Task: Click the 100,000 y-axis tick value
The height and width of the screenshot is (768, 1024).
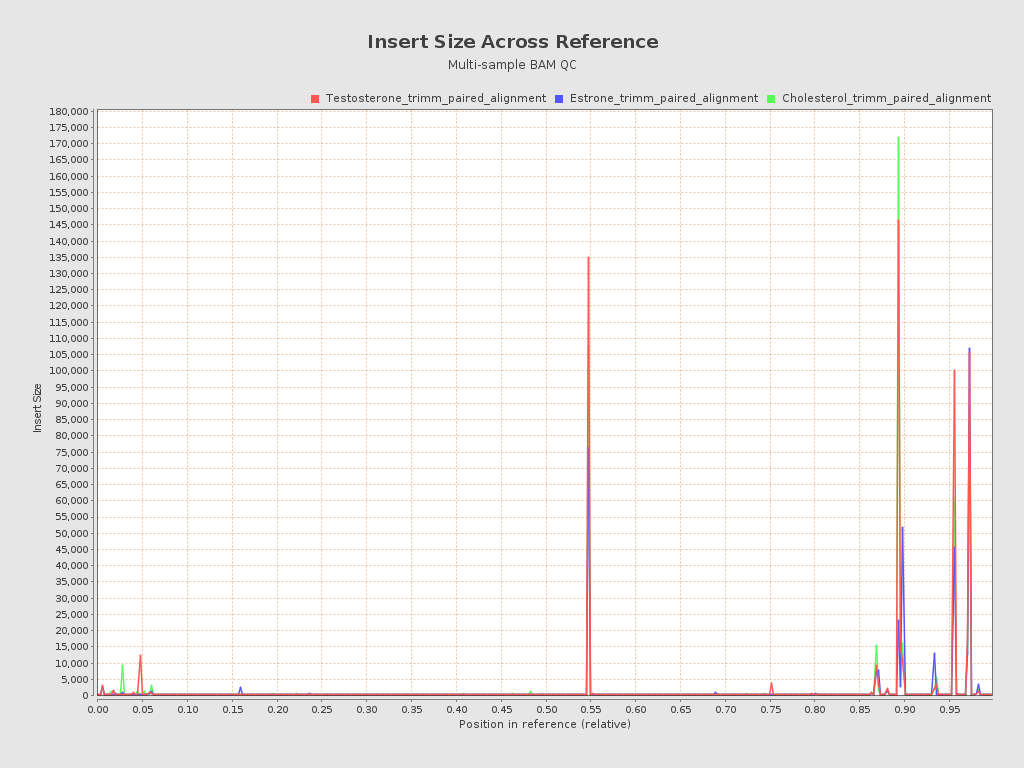Action: (69, 371)
